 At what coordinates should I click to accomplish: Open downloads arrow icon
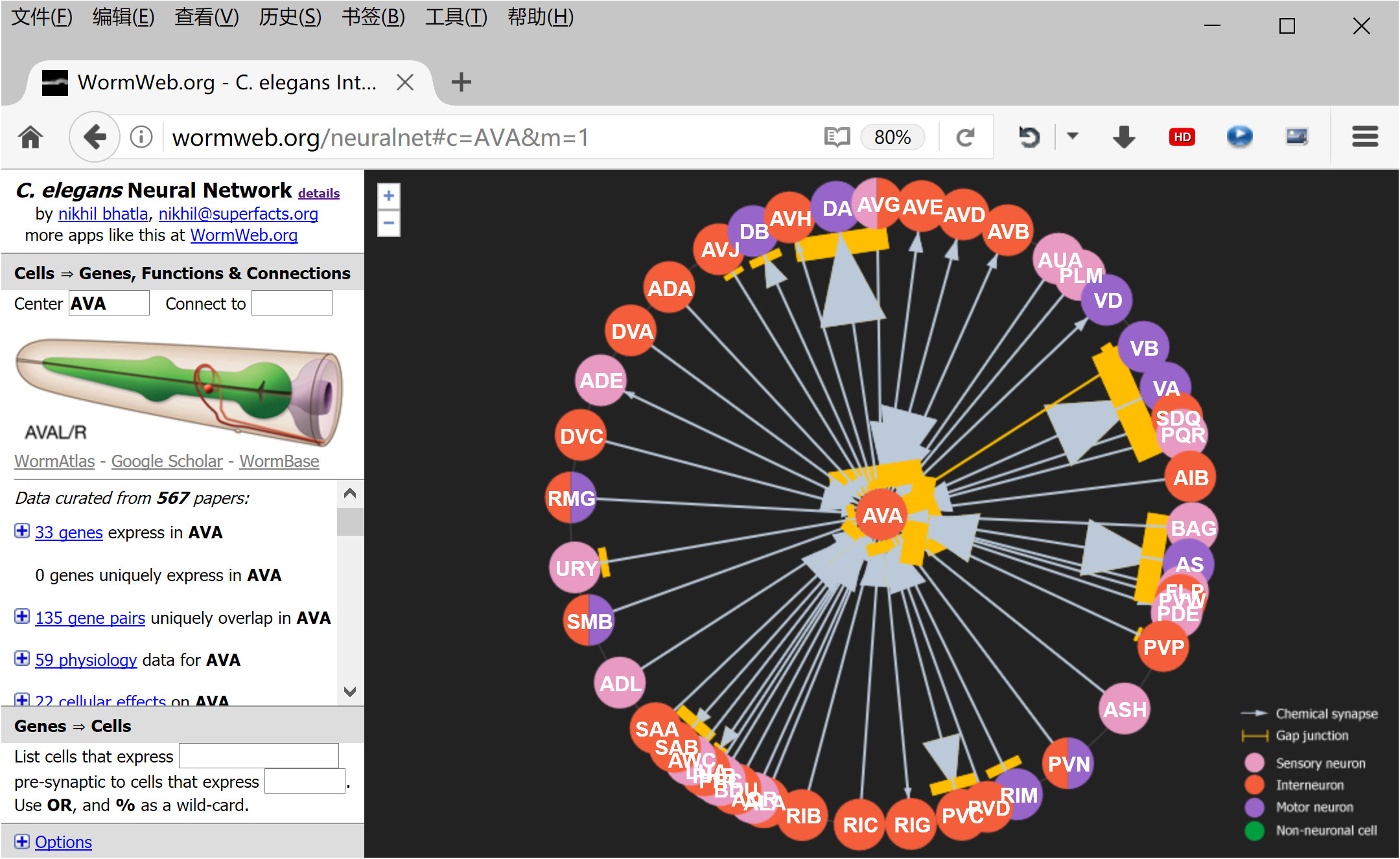coord(1123,137)
